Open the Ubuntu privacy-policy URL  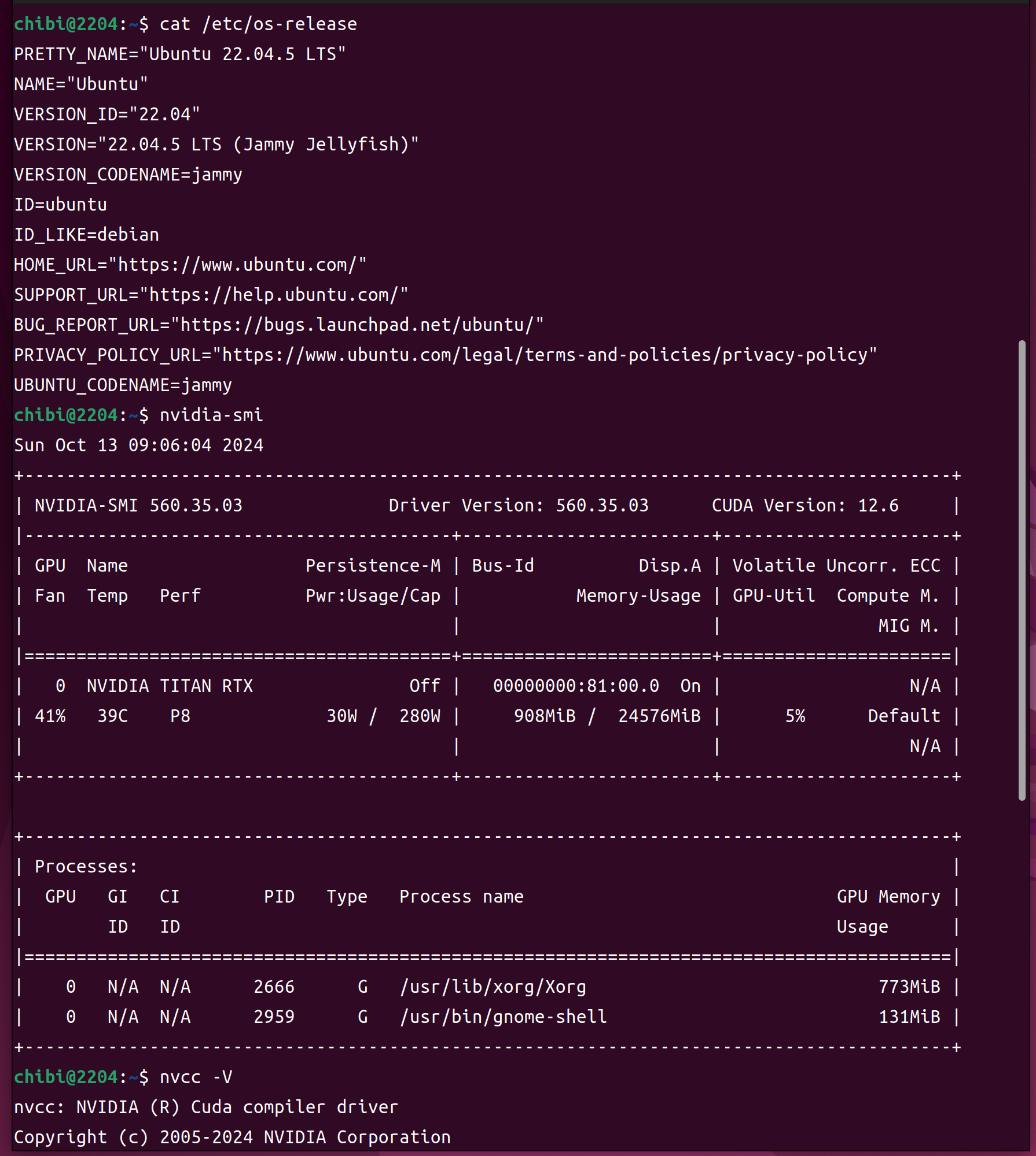pos(544,355)
